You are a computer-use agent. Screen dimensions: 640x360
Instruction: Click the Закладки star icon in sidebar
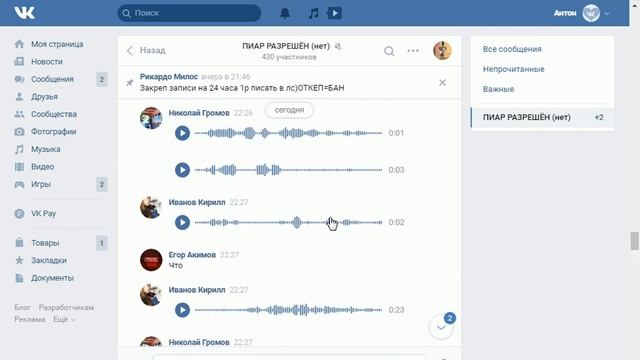pos(19,260)
